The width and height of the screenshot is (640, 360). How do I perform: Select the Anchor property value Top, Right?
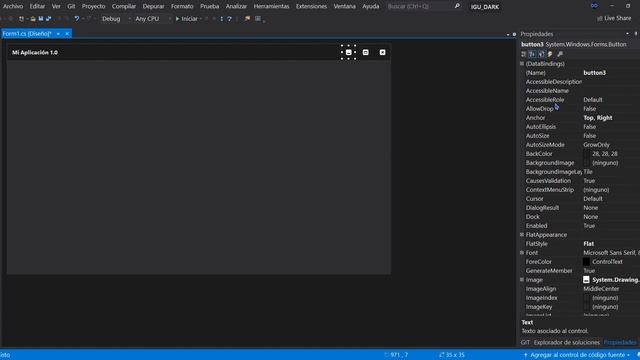598,118
